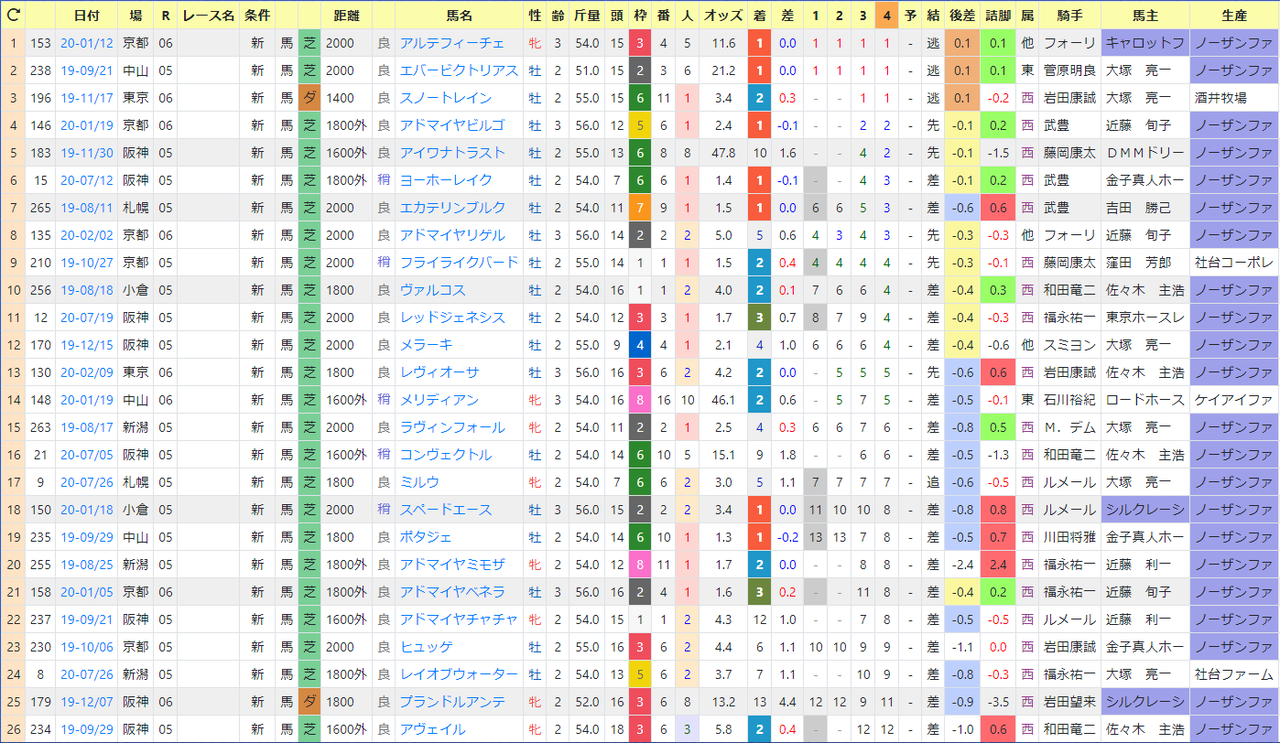Open horse link アイワナトラスト
The width and height of the screenshot is (1280, 743).
coord(452,153)
